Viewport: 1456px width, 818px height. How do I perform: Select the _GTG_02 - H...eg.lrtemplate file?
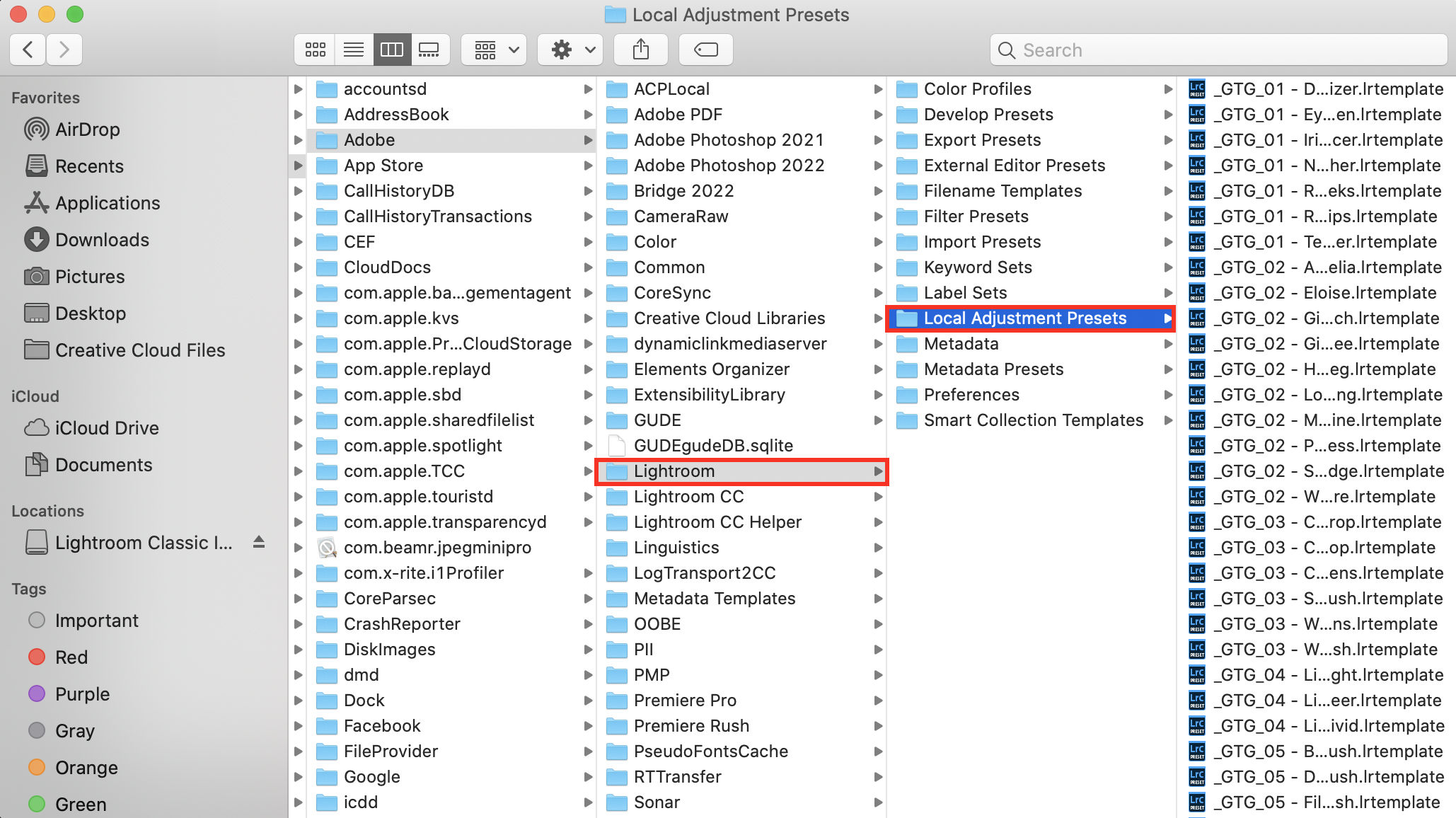click(1317, 369)
